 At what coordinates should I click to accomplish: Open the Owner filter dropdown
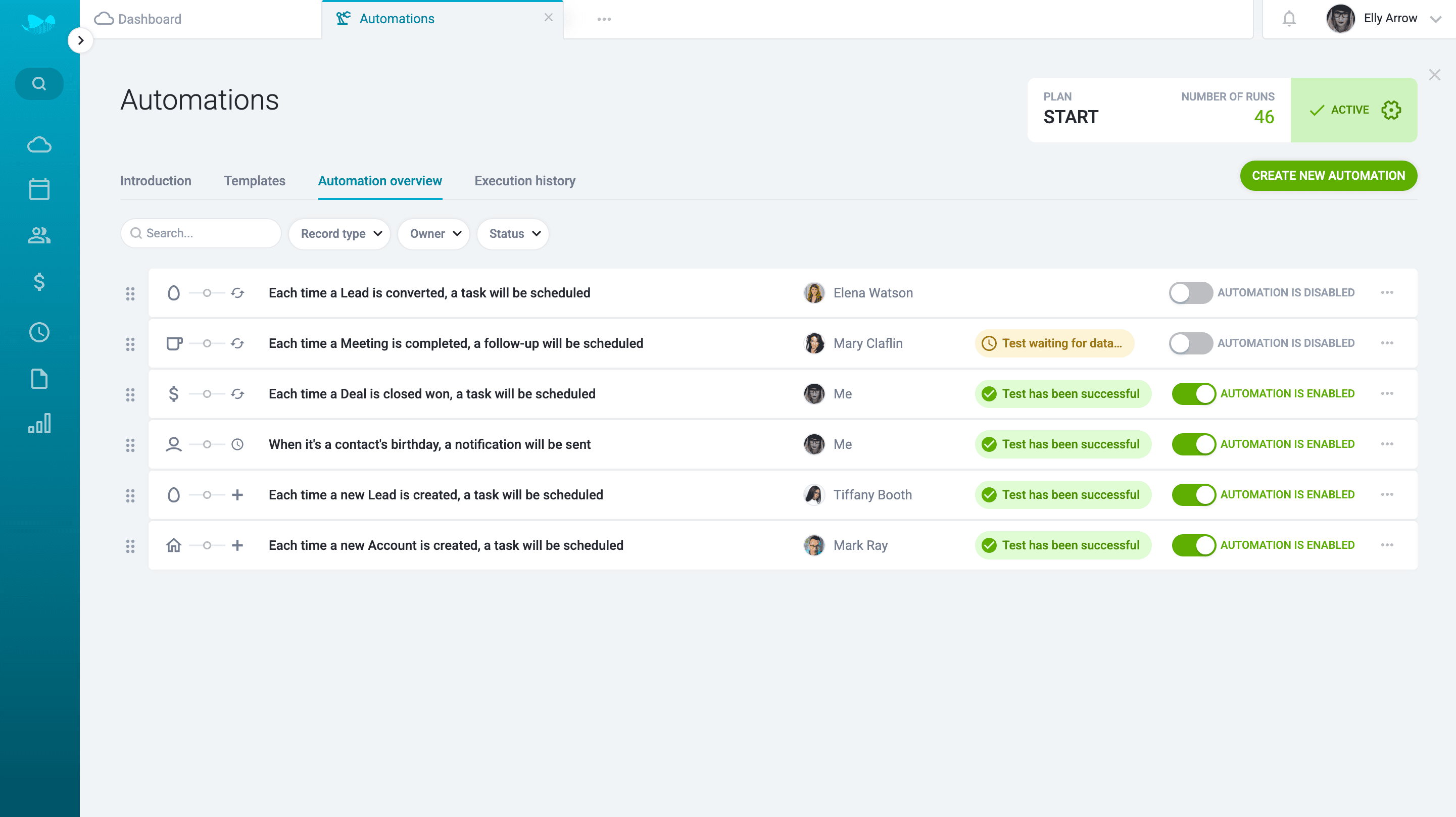coord(434,234)
